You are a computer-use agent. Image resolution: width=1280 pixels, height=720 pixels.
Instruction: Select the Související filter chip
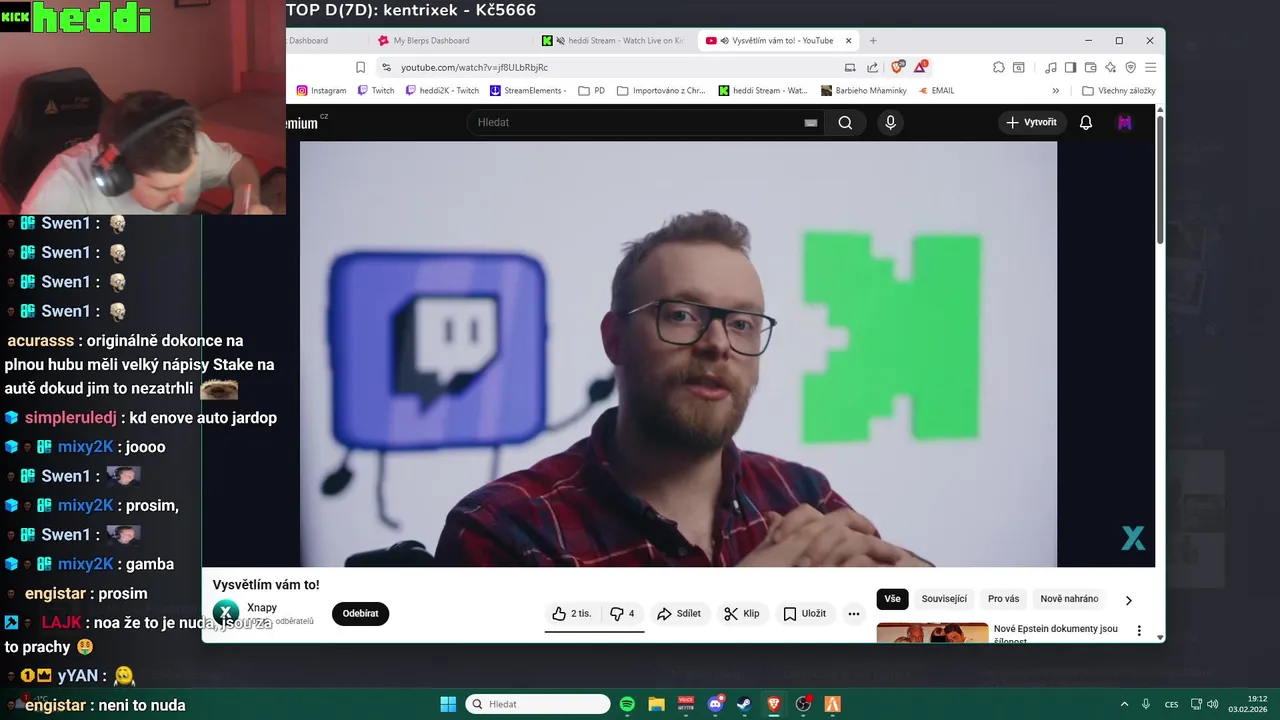[944, 599]
